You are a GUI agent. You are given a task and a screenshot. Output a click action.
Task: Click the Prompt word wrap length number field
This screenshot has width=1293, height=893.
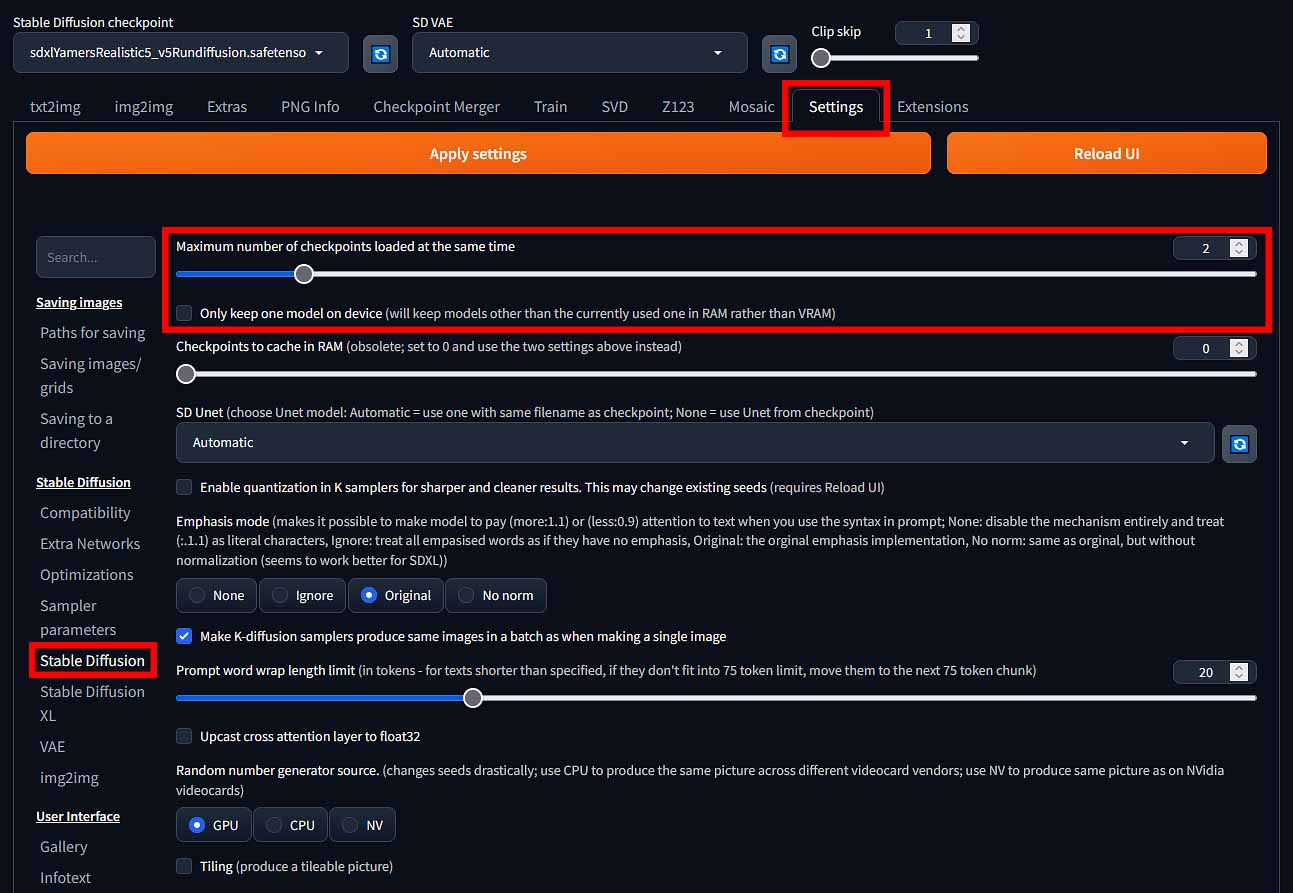pyautogui.click(x=1214, y=672)
